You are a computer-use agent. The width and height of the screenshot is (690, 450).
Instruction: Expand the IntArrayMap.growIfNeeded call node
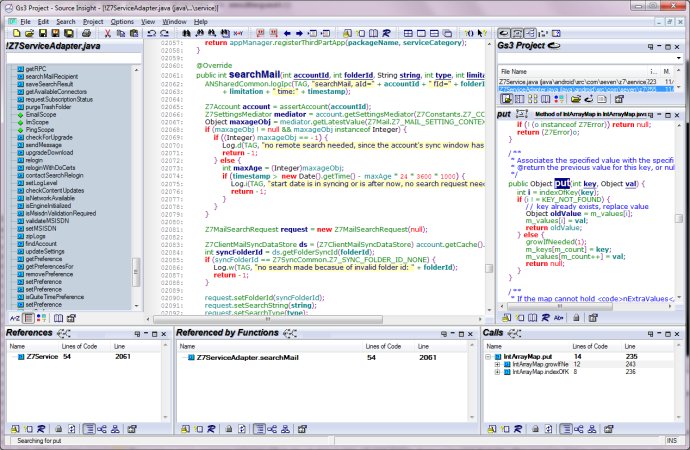pyautogui.click(x=498, y=364)
